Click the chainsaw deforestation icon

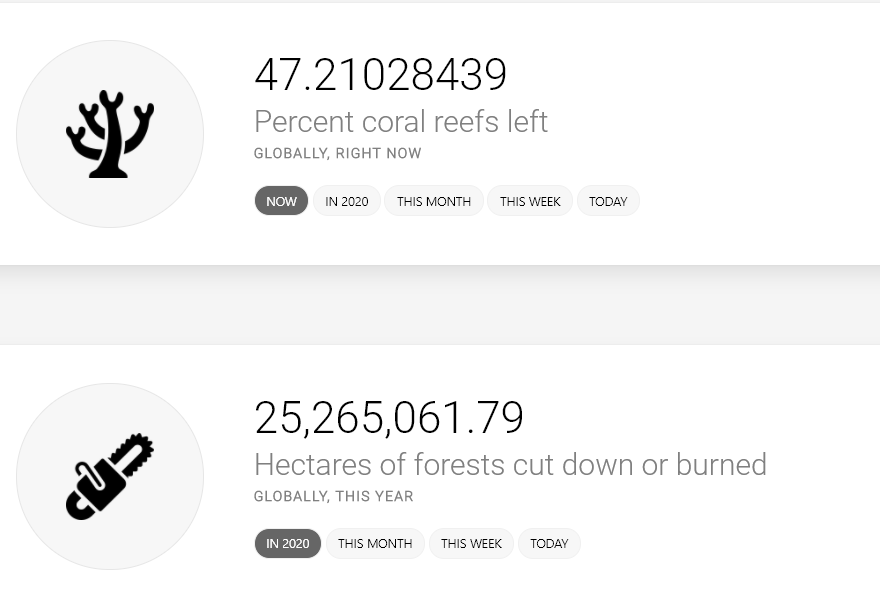pos(110,476)
